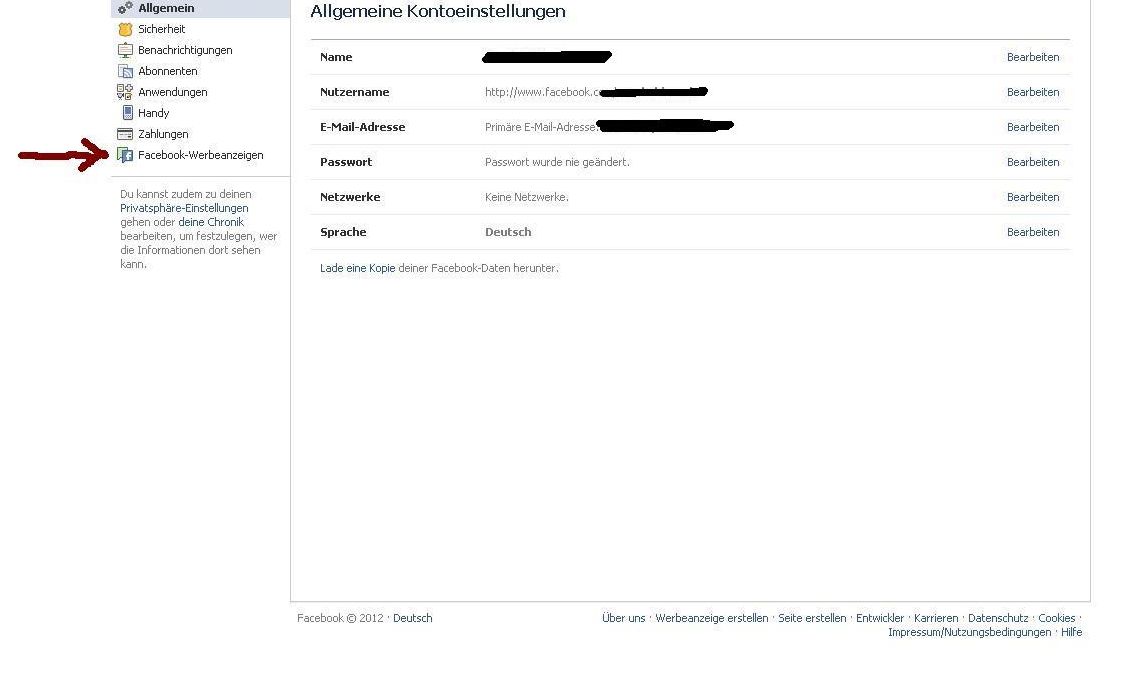Click the Anwendungen apps icon
1140x695 pixels.
point(125,92)
